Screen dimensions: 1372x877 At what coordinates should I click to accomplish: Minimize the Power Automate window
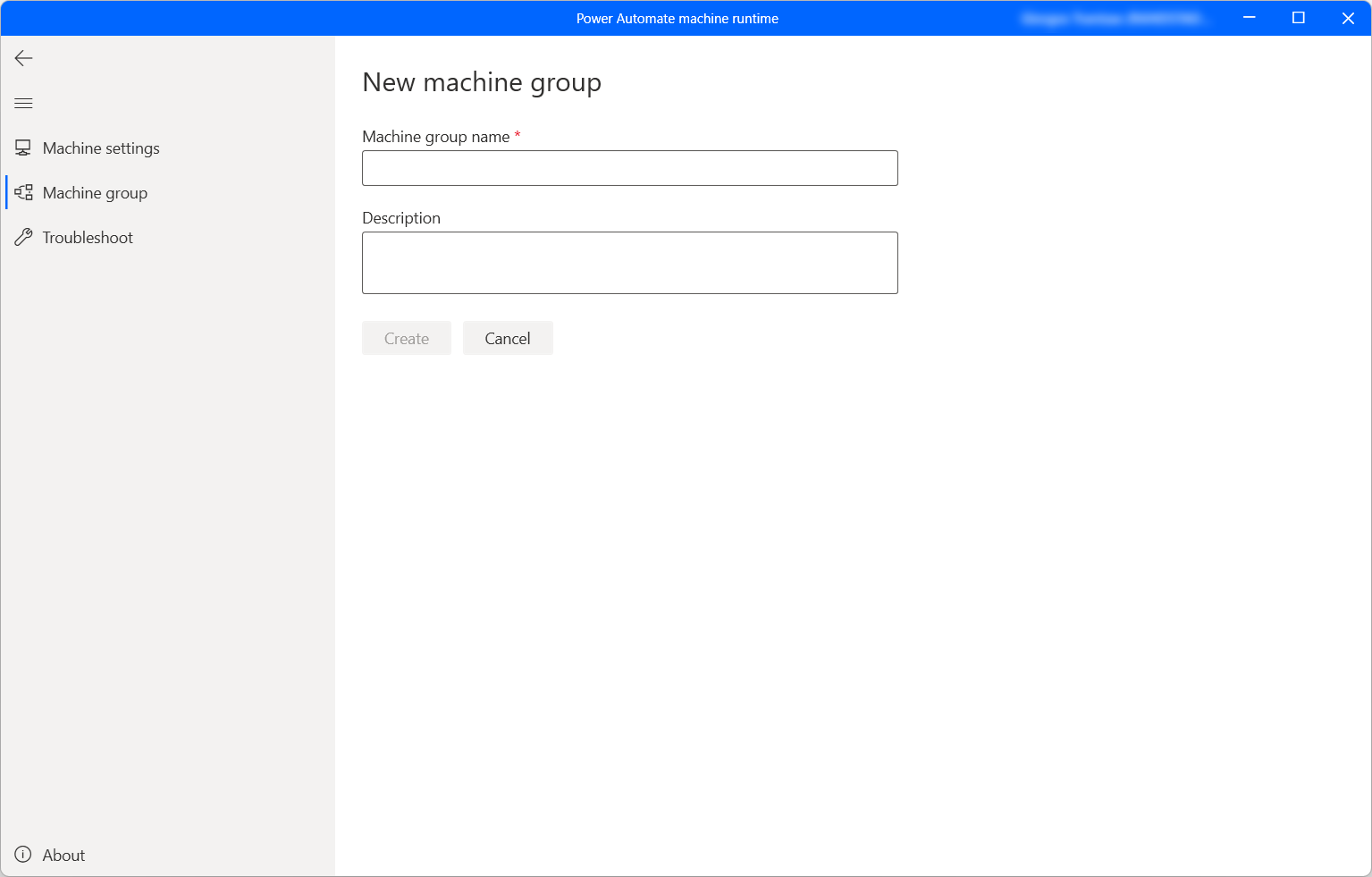click(1250, 18)
